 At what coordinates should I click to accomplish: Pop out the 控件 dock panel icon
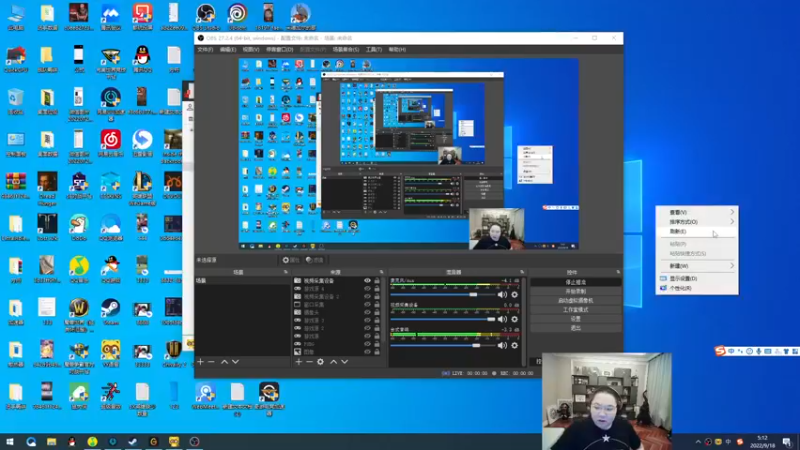click(618, 272)
